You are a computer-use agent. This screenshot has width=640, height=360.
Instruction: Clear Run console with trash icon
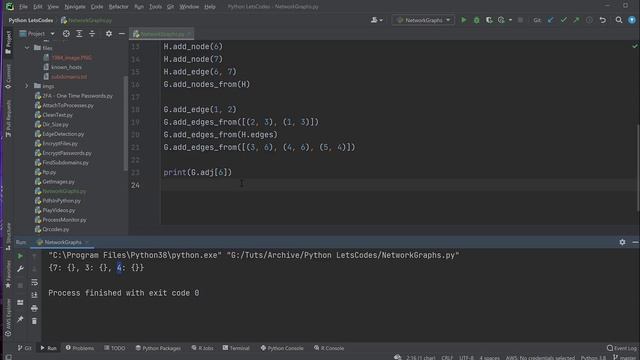(x=34, y=321)
